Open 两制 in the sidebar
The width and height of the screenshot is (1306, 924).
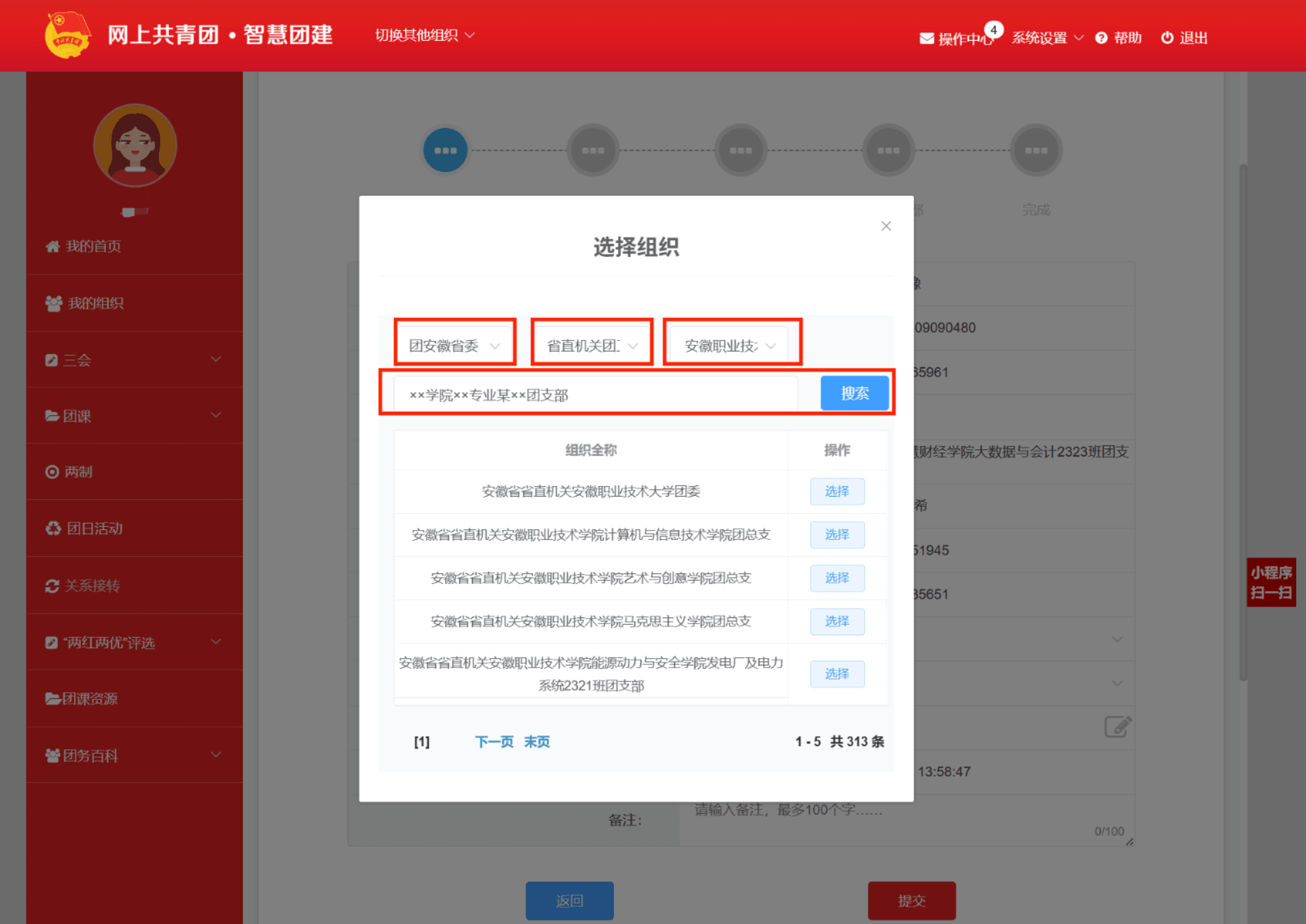pyautogui.click(x=78, y=472)
